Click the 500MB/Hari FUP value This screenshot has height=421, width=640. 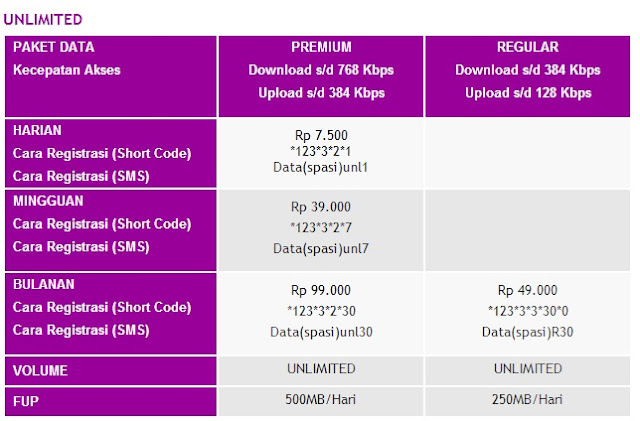click(320, 399)
